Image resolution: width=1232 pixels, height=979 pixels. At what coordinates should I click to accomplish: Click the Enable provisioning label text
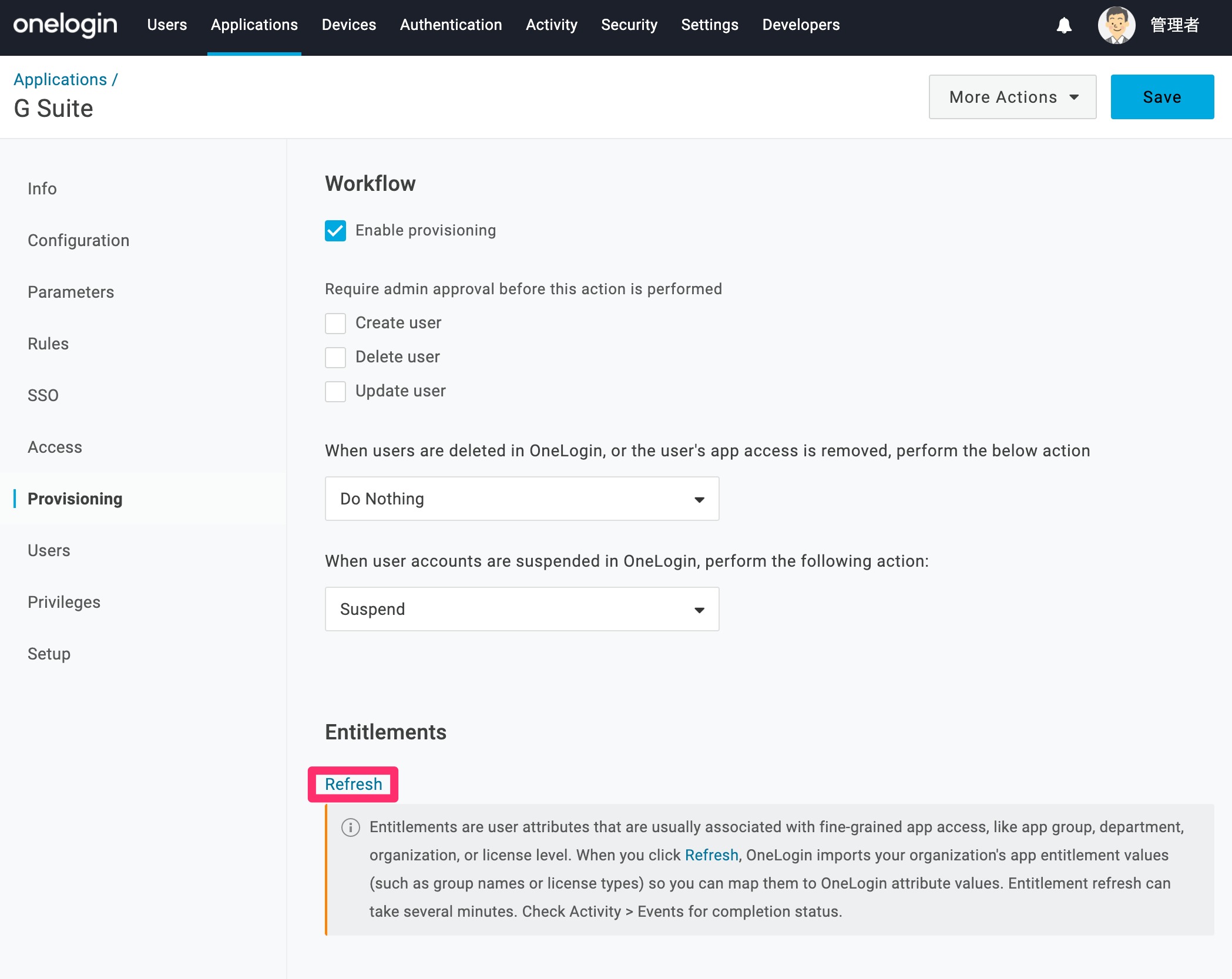[425, 230]
